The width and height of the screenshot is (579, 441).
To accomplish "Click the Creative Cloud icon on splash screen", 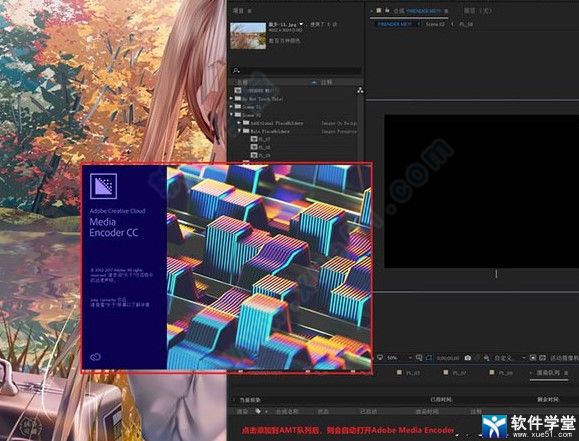I will [x=96, y=357].
